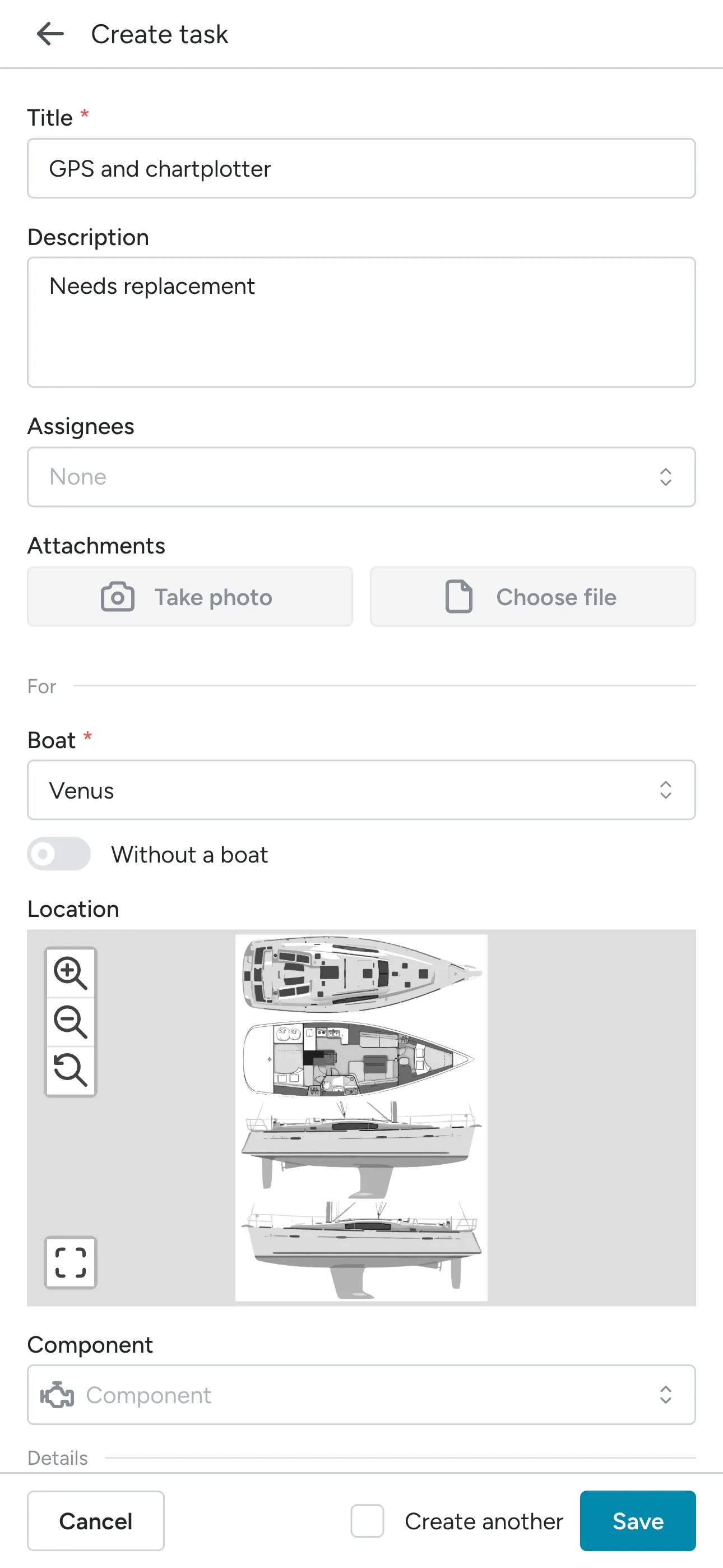
Task: Expand boat diagram to fullscreen view
Action: click(70, 1262)
